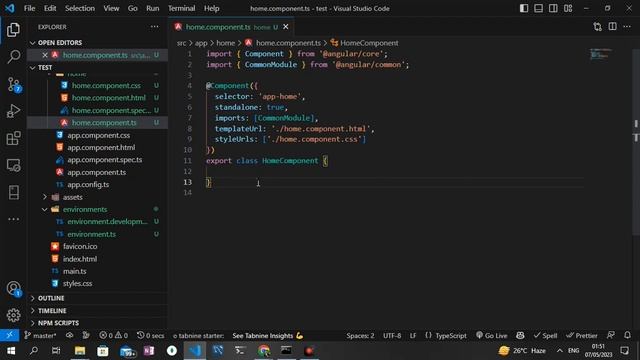
Task: Click See Tabnine Insights link
Action: (267, 336)
